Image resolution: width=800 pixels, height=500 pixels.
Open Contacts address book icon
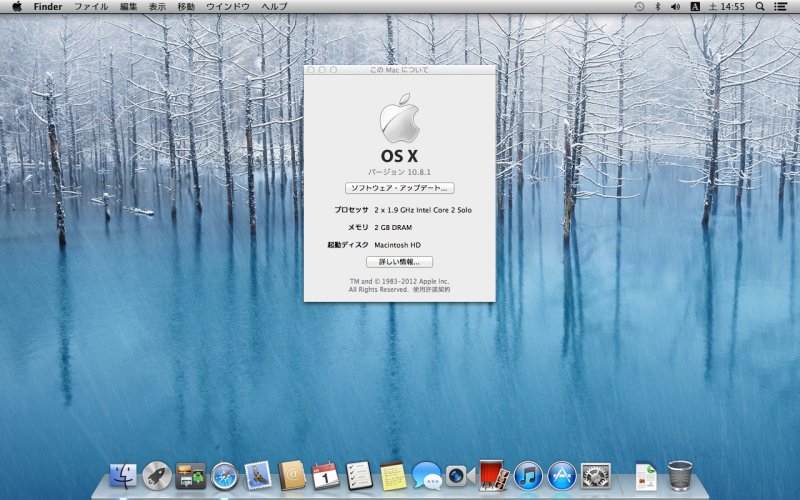point(292,476)
